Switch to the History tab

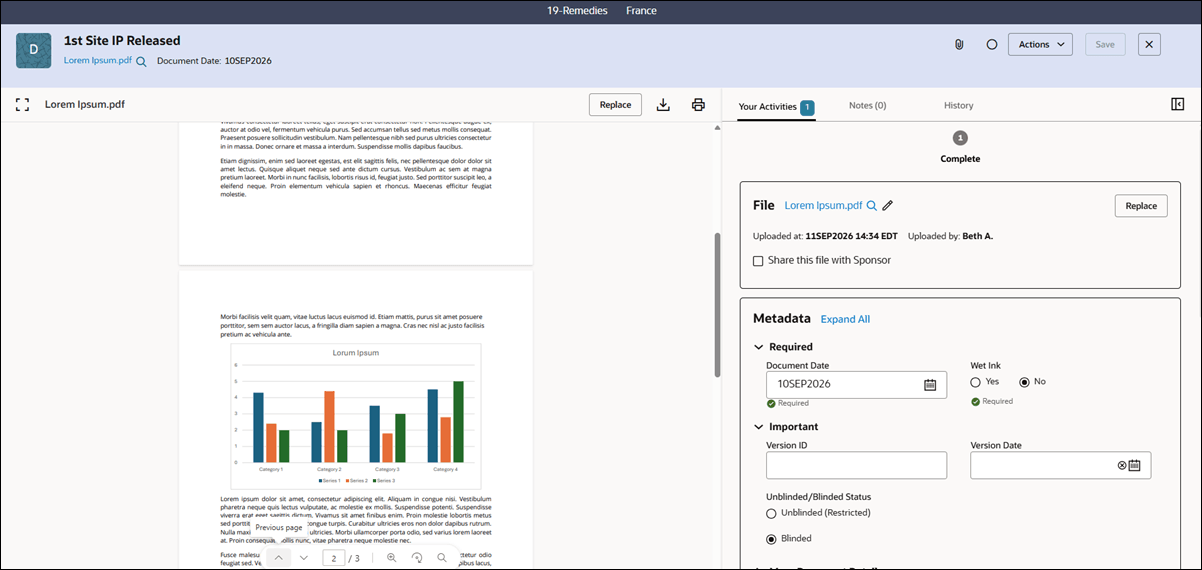(x=958, y=105)
